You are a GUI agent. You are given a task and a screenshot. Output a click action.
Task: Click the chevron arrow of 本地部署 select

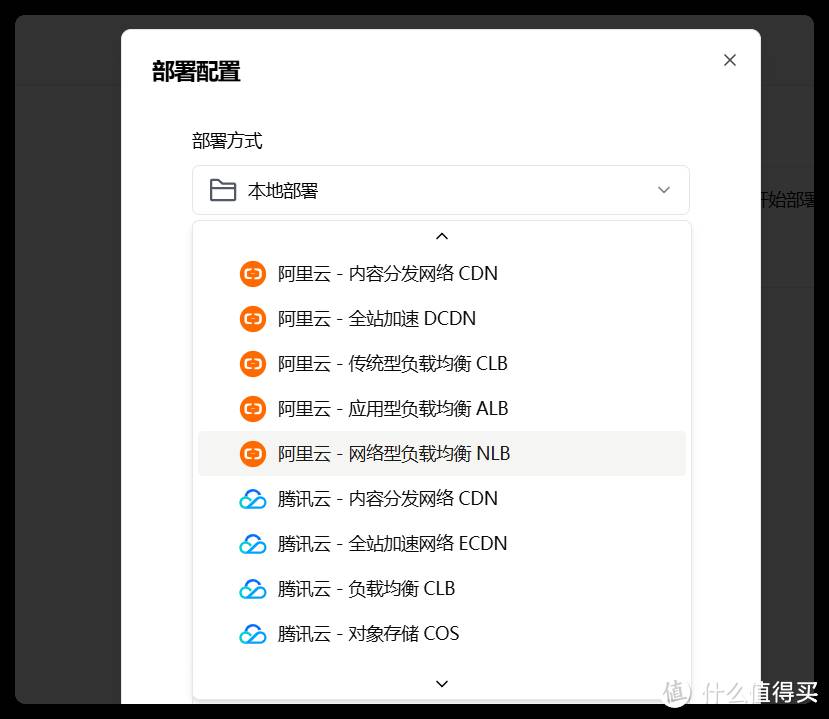click(x=664, y=190)
